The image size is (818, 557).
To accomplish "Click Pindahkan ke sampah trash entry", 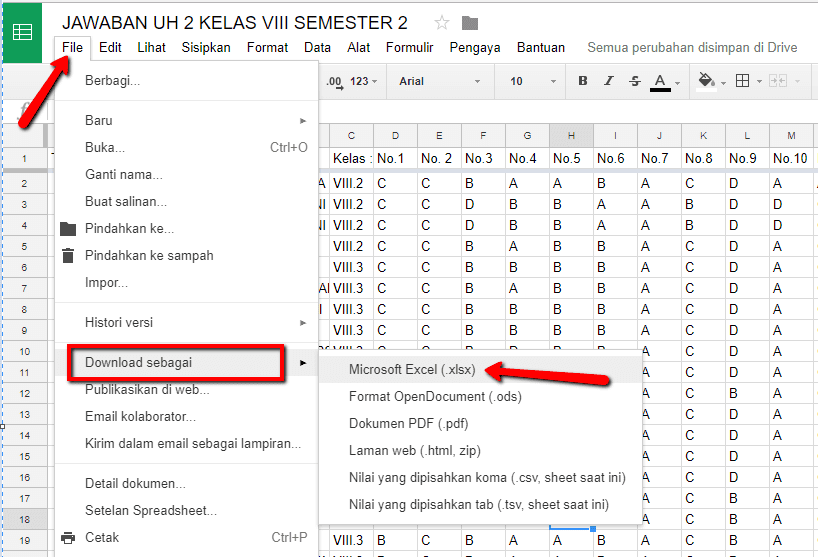I will click(x=186, y=256).
